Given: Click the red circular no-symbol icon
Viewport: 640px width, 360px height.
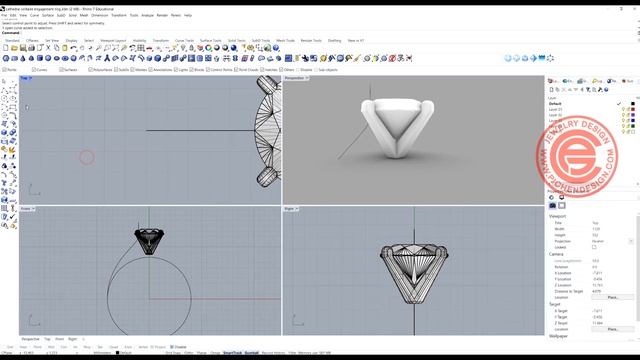Looking at the screenshot, I should click(x=392, y=58).
